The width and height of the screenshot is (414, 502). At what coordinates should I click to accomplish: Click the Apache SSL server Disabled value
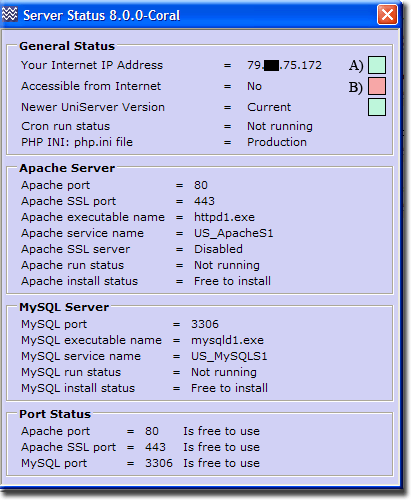(x=218, y=249)
